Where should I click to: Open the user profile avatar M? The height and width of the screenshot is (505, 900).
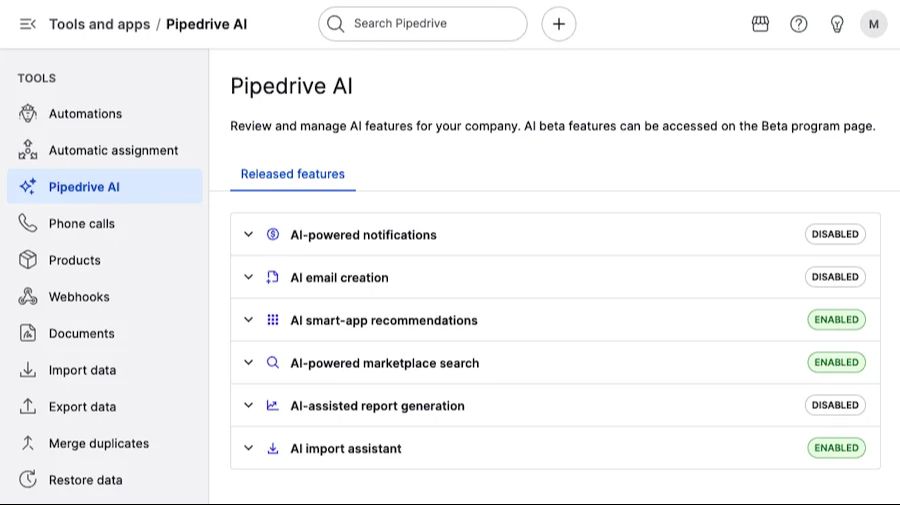click(x=874, y=24)
